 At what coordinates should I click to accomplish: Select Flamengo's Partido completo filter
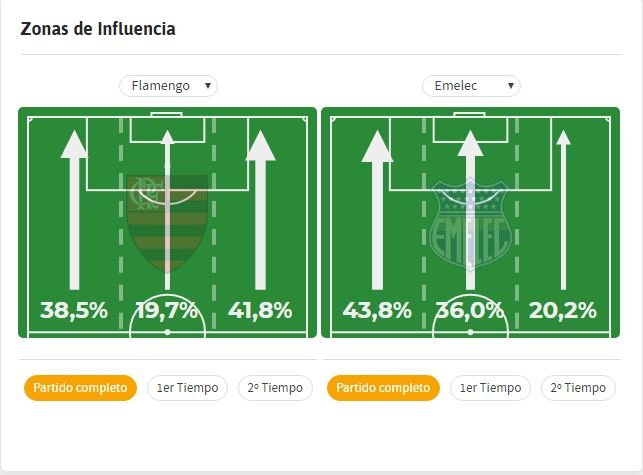80,388
